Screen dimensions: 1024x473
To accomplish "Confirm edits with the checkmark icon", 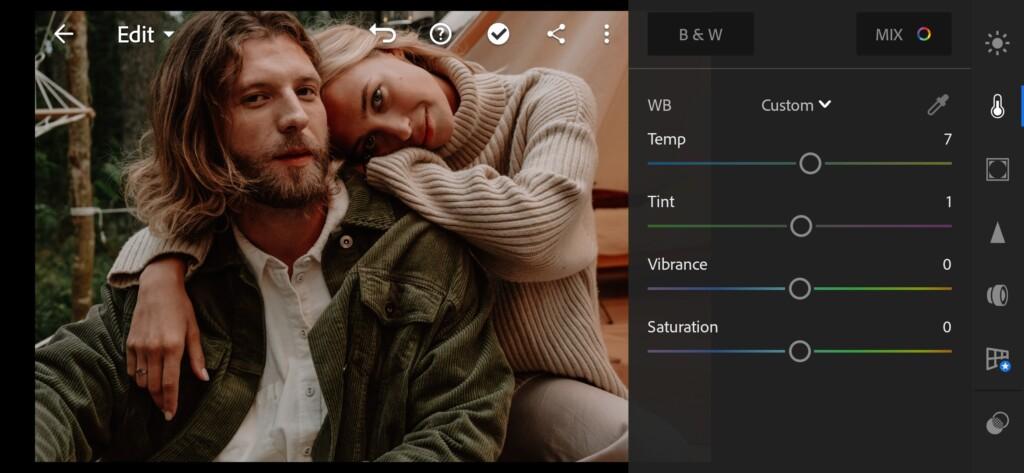I will coord(498,34).
